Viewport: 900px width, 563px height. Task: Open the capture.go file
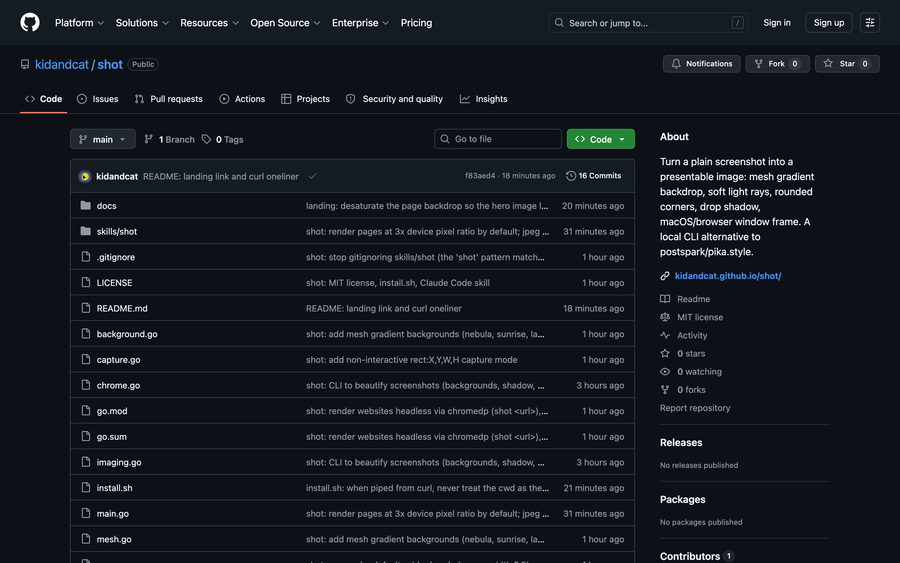click(x=118, y=360)
